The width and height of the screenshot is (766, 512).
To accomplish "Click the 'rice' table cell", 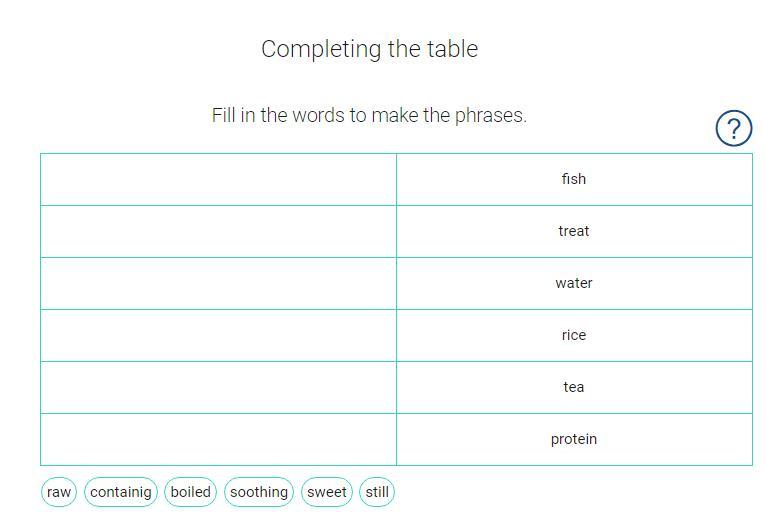I will (574, 336).
